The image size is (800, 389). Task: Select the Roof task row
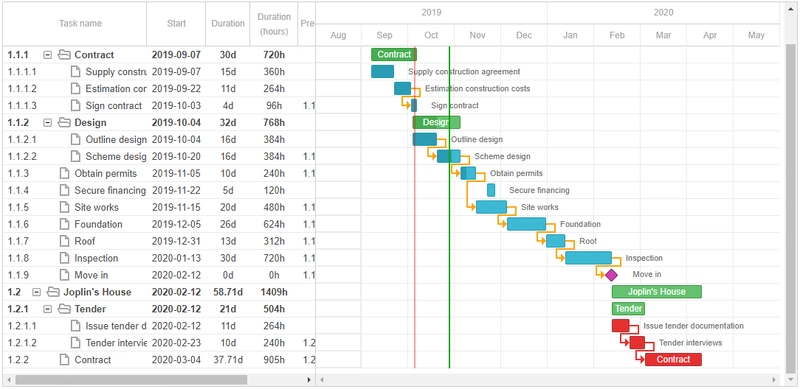[159, 241]
